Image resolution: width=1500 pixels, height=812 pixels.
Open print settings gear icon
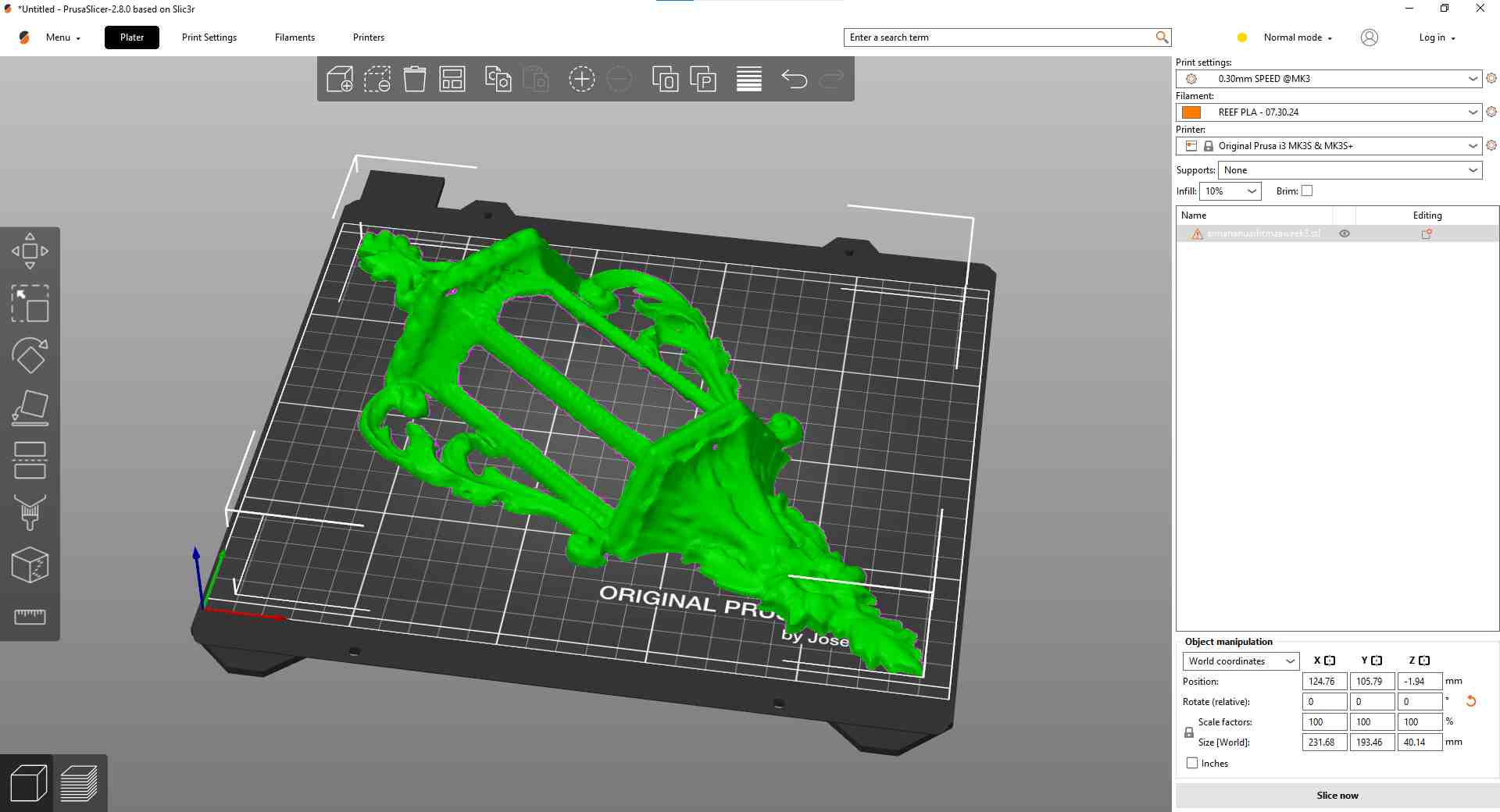click(x=1491, y=78)
